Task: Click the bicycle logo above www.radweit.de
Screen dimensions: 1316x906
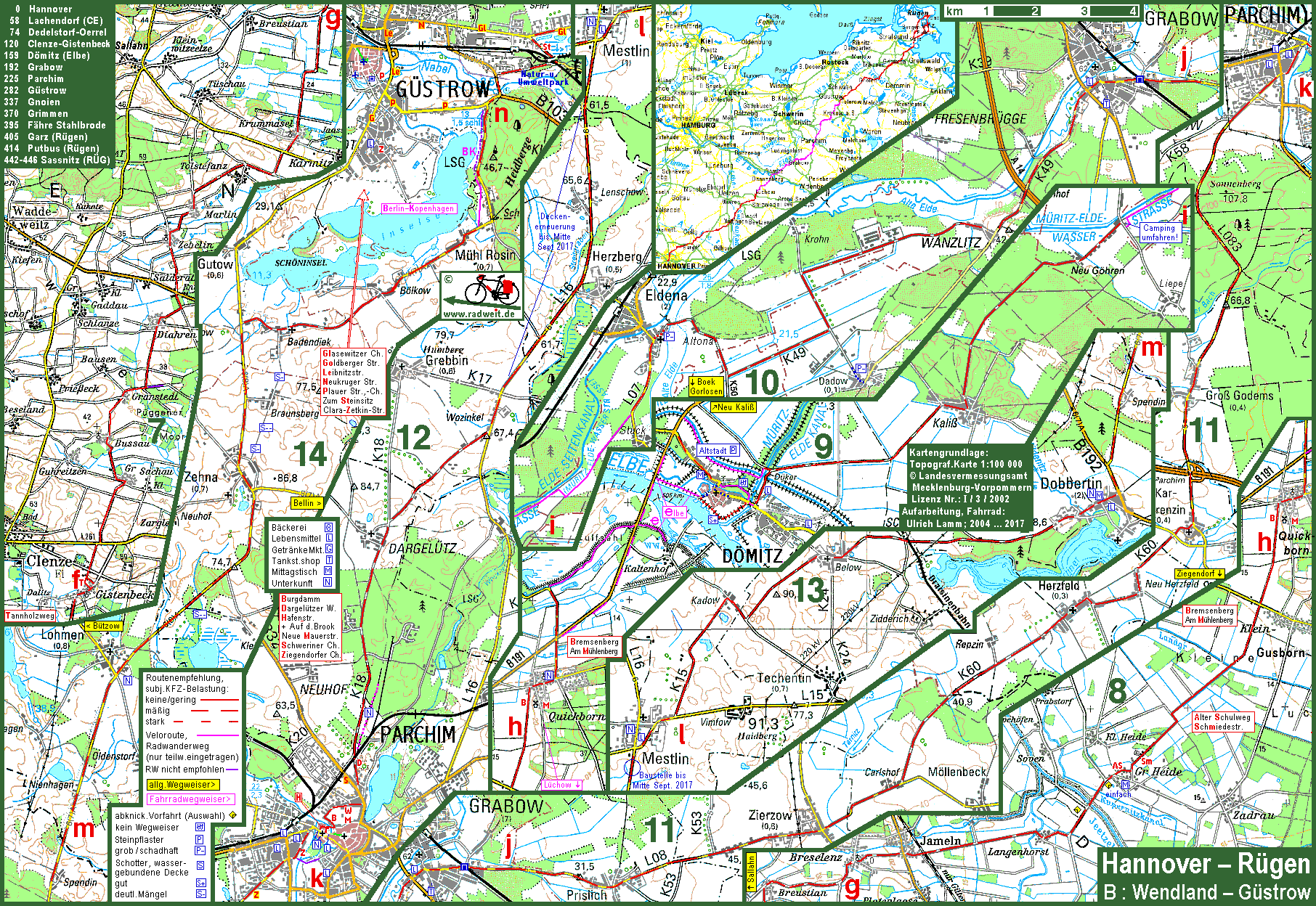Action: pyautogui.click(x=491, y=290)
